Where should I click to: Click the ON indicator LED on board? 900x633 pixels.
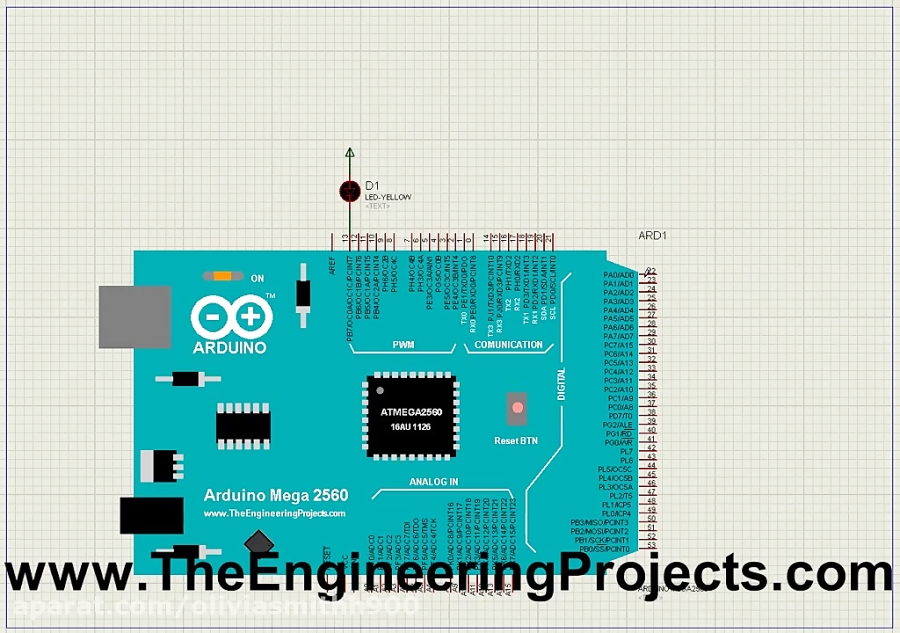[x=222, y=277]
